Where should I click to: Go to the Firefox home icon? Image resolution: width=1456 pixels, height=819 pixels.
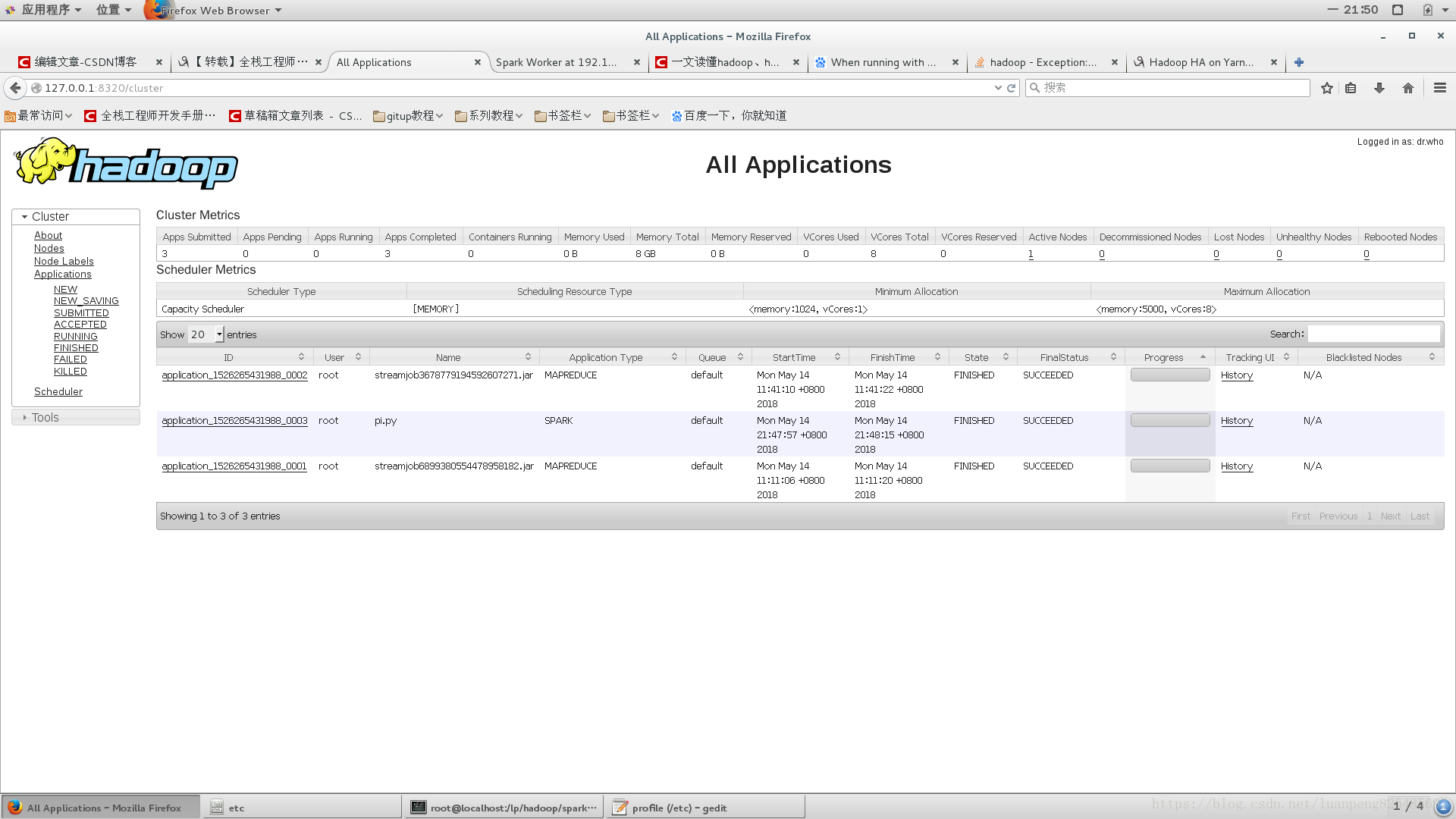coord(1408,88)
